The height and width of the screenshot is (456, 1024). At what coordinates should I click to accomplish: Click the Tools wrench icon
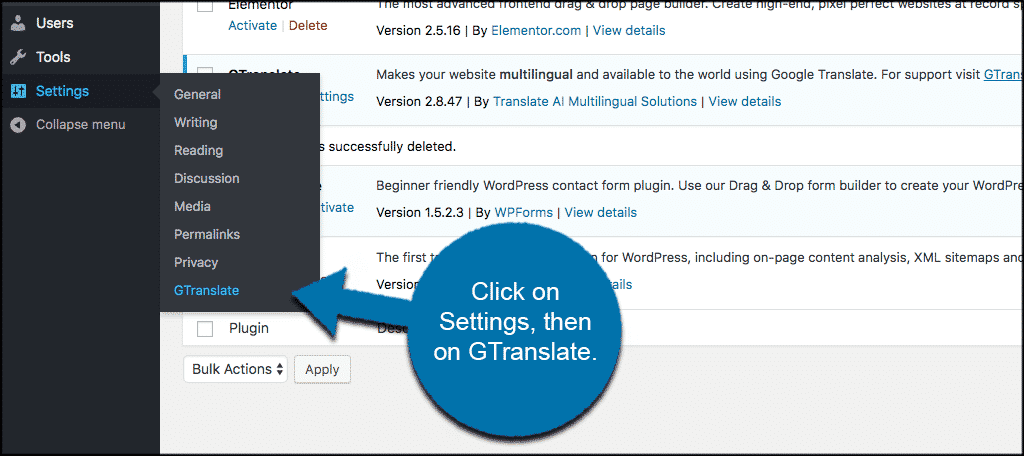click(x=18, y=57)
